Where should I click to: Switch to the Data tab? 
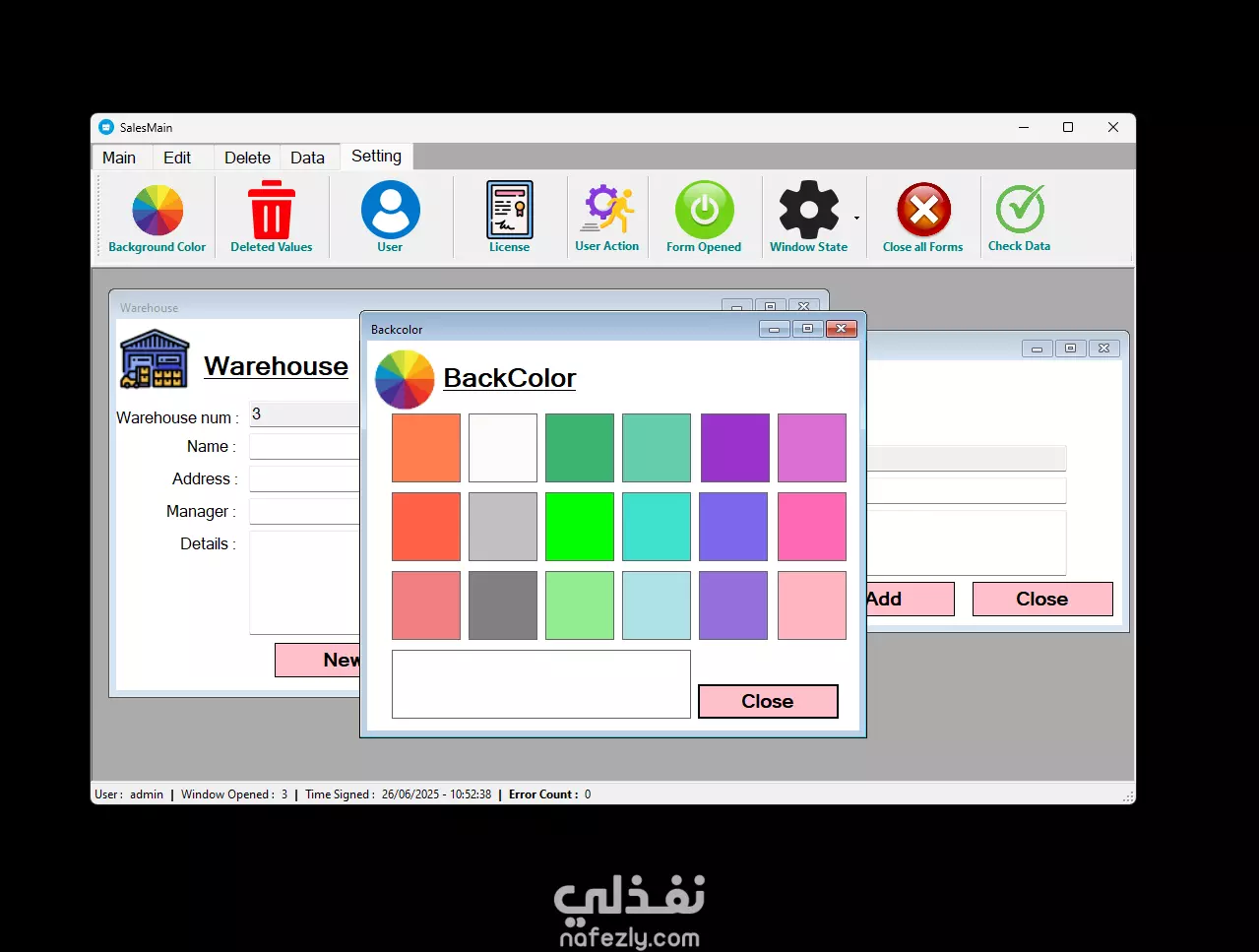click(x=307, y=158)
